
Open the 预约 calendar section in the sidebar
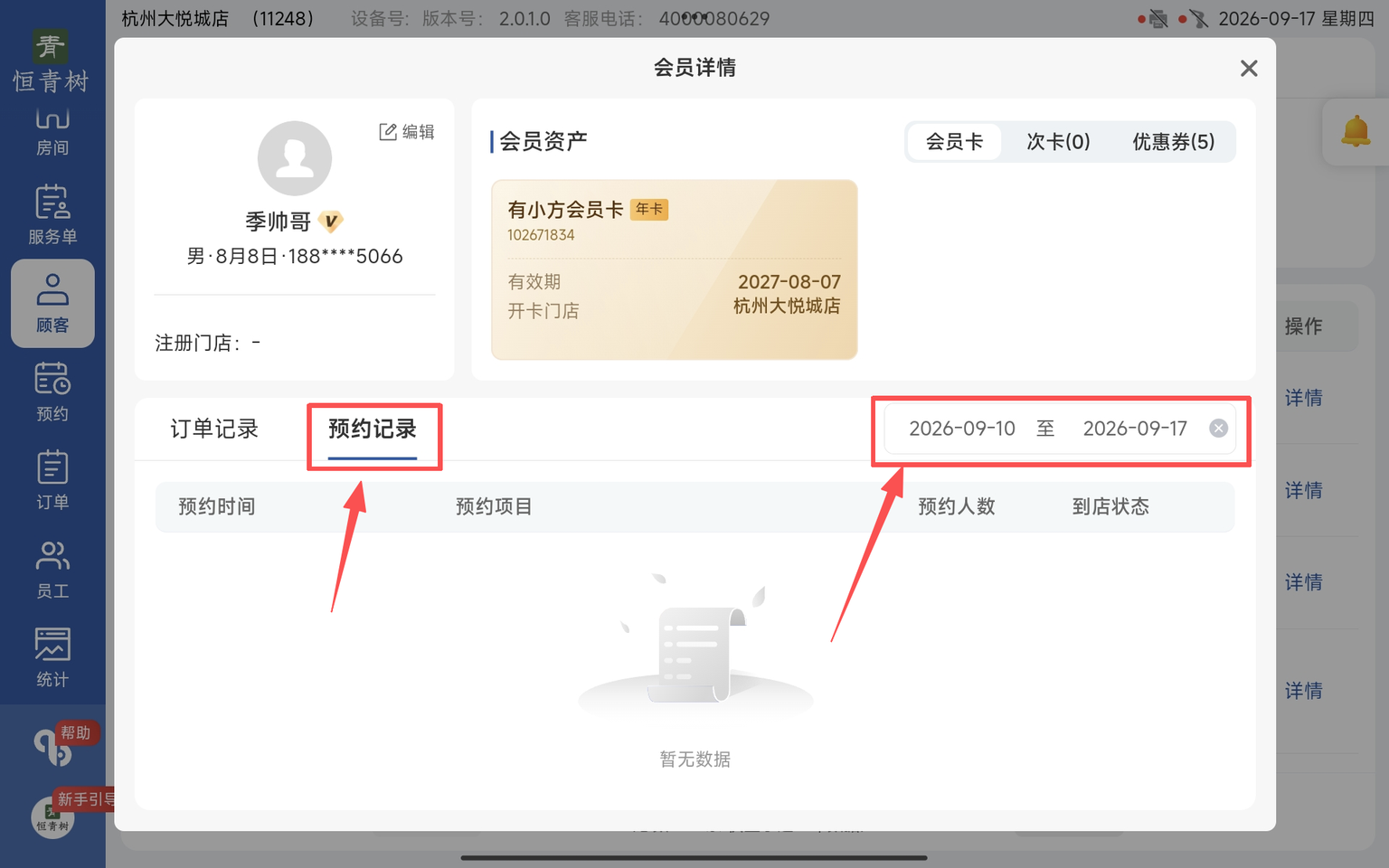click(52, 392)
